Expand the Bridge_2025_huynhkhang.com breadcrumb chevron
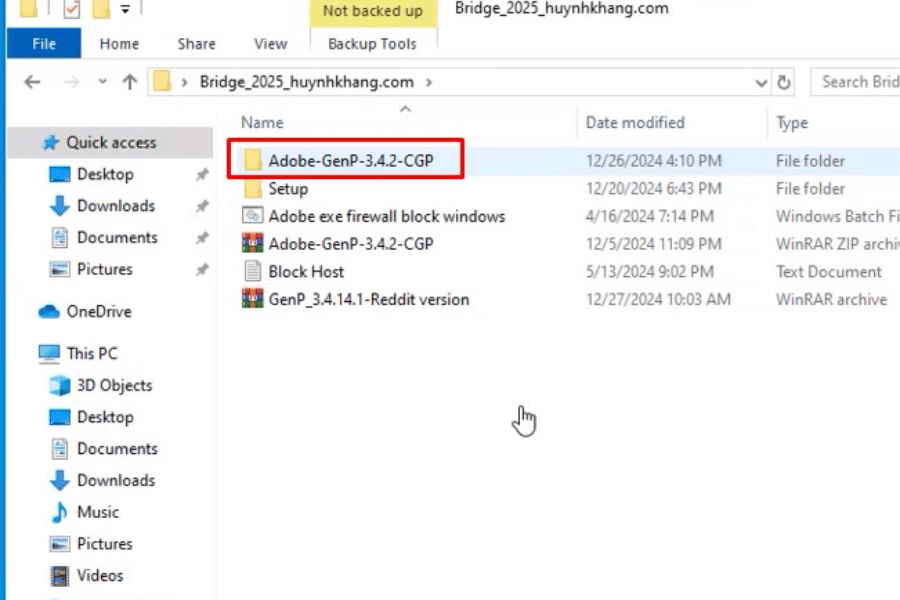Screen dimensions: 900x600 429,83
